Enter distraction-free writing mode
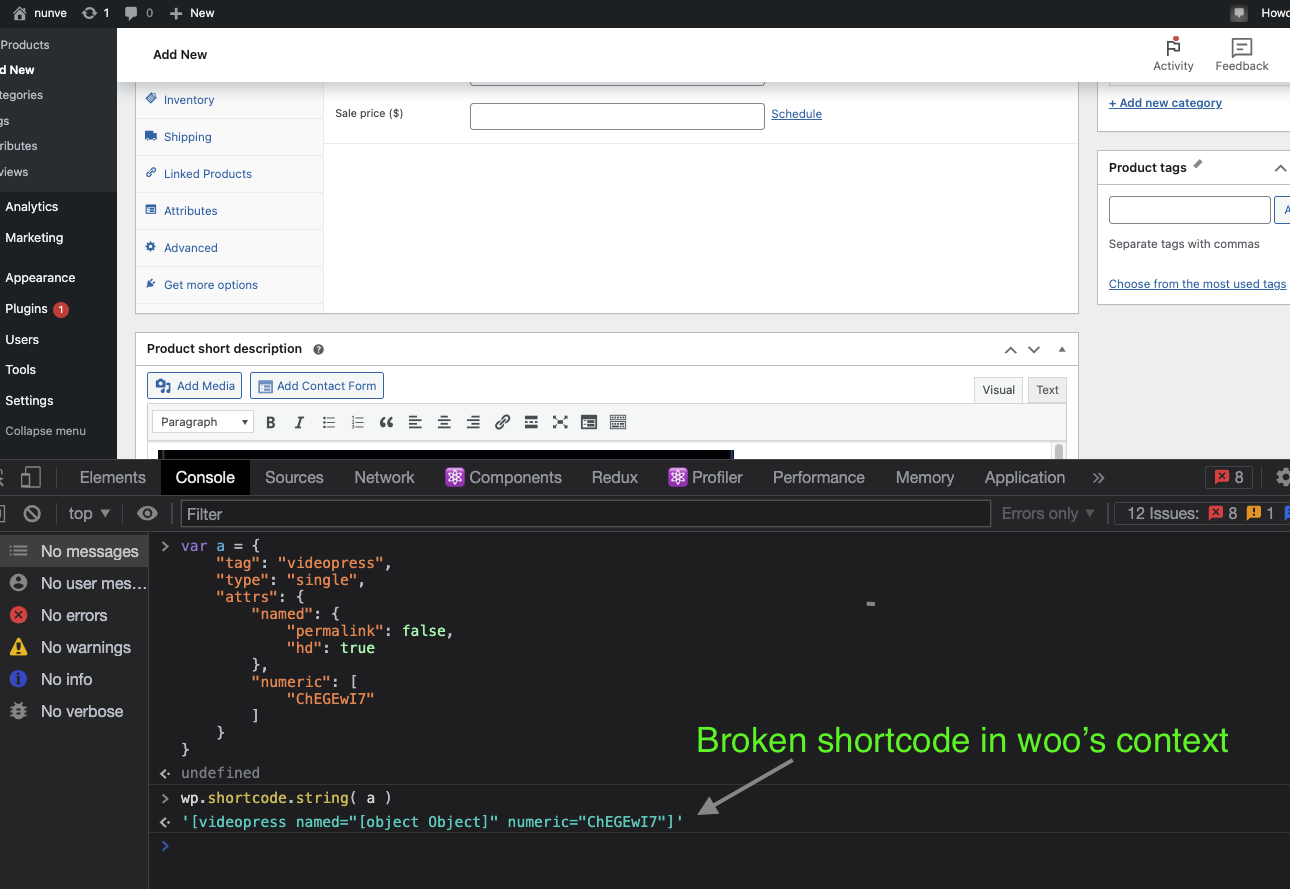 click(560, 421)
